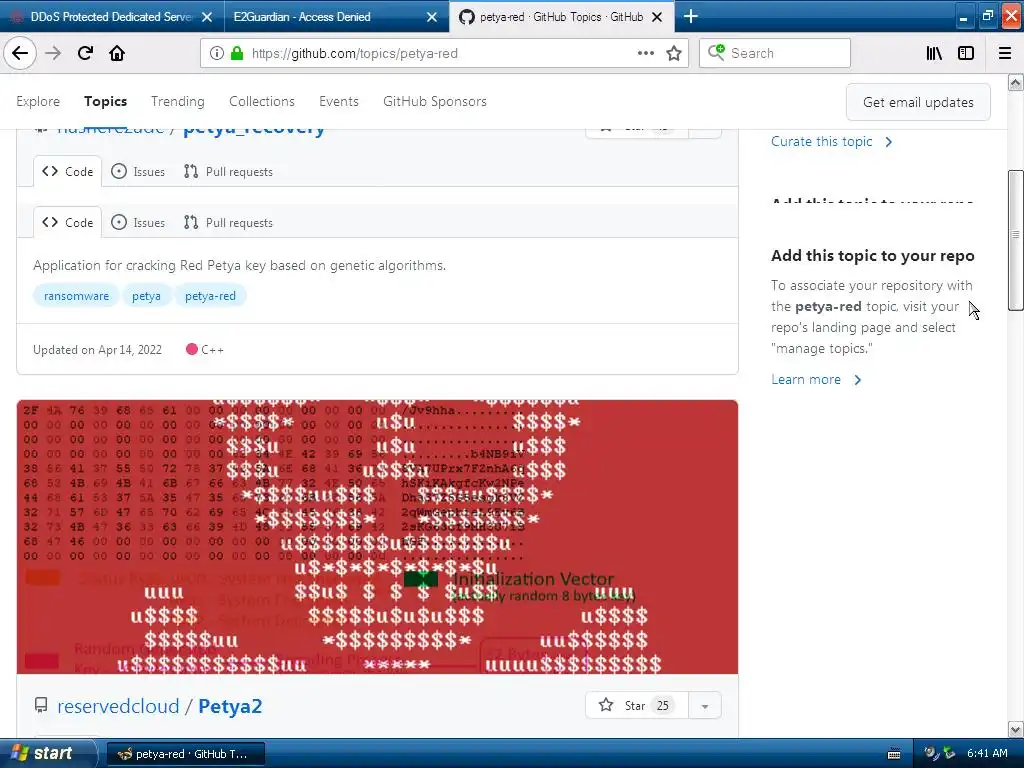Click the petya topic tag
1024x768 pixels.
(146, 296)
